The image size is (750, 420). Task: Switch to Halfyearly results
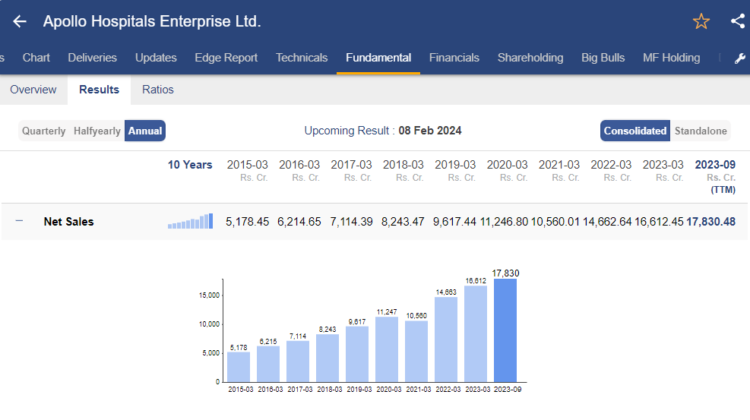(x=97, y=131)
